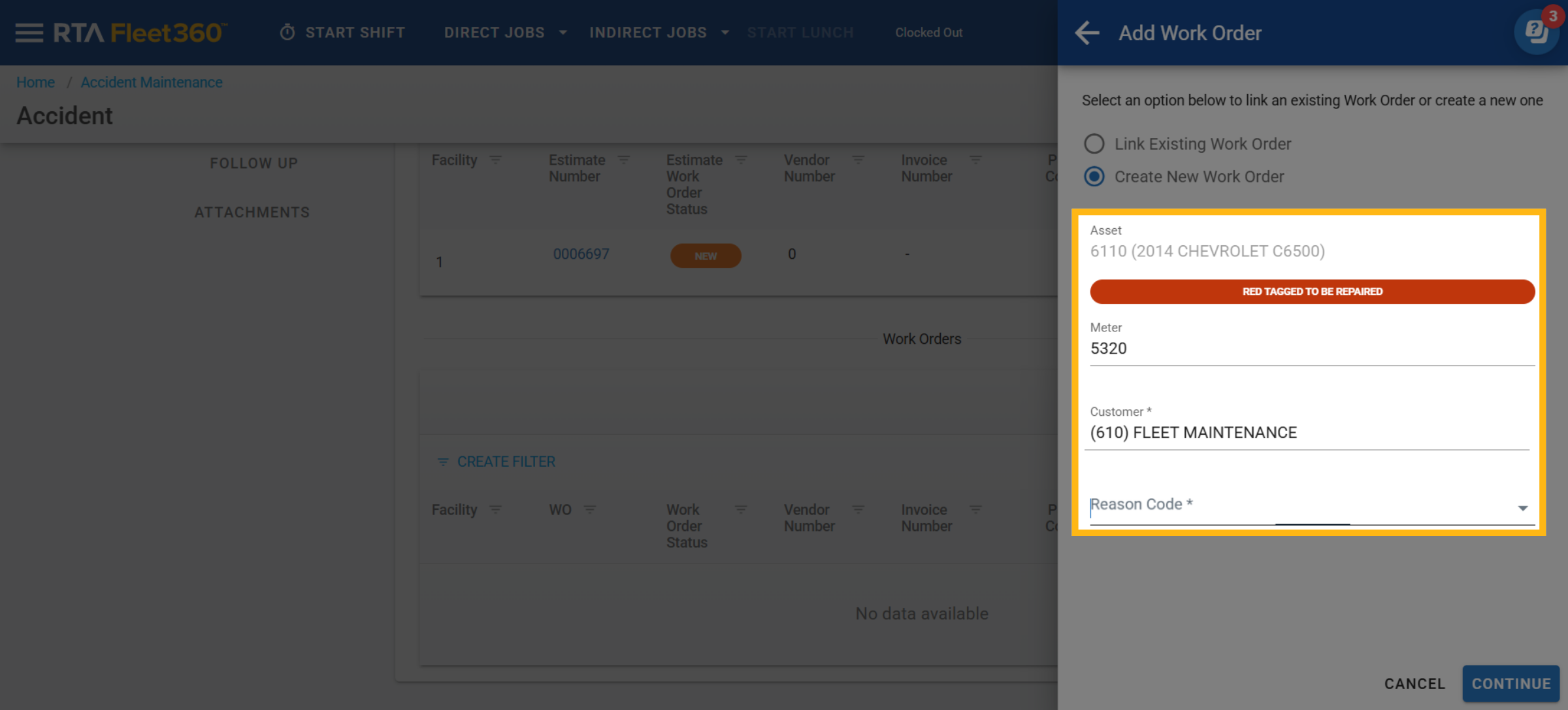Expand the Reason Code dropdown
Image resolution: width=1568 pixels, height=710 pixels.
click(x=1522, y=508)
